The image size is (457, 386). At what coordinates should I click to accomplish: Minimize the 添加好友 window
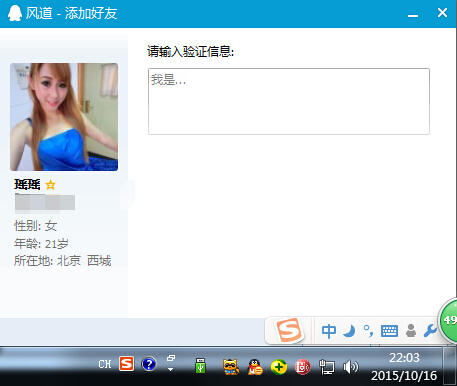413,16
